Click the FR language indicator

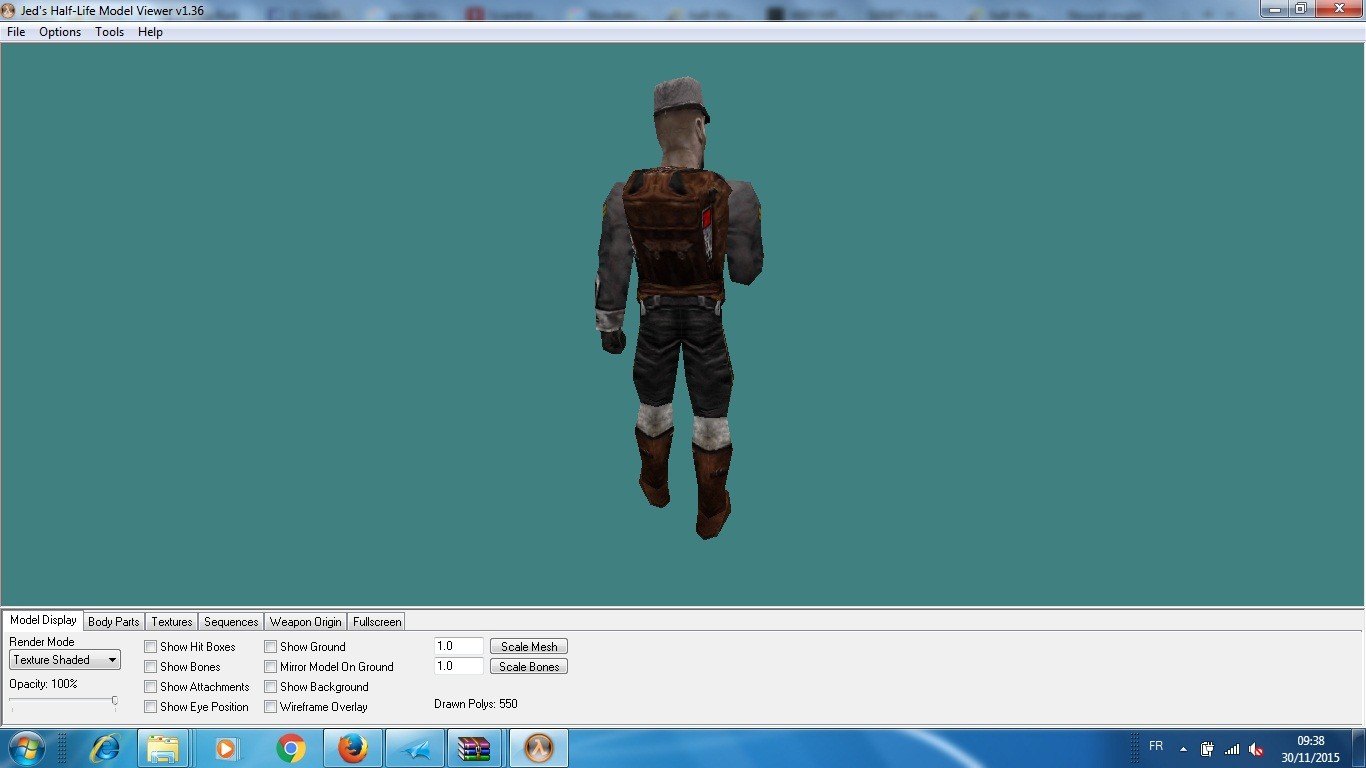[x=1156, y=746]
